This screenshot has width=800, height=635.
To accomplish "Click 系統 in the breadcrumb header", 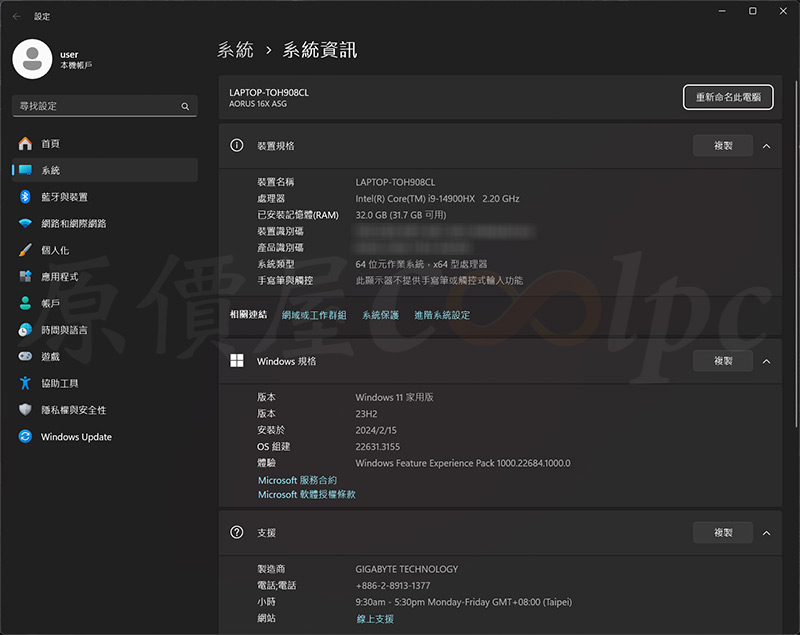I will coord(235,50).
